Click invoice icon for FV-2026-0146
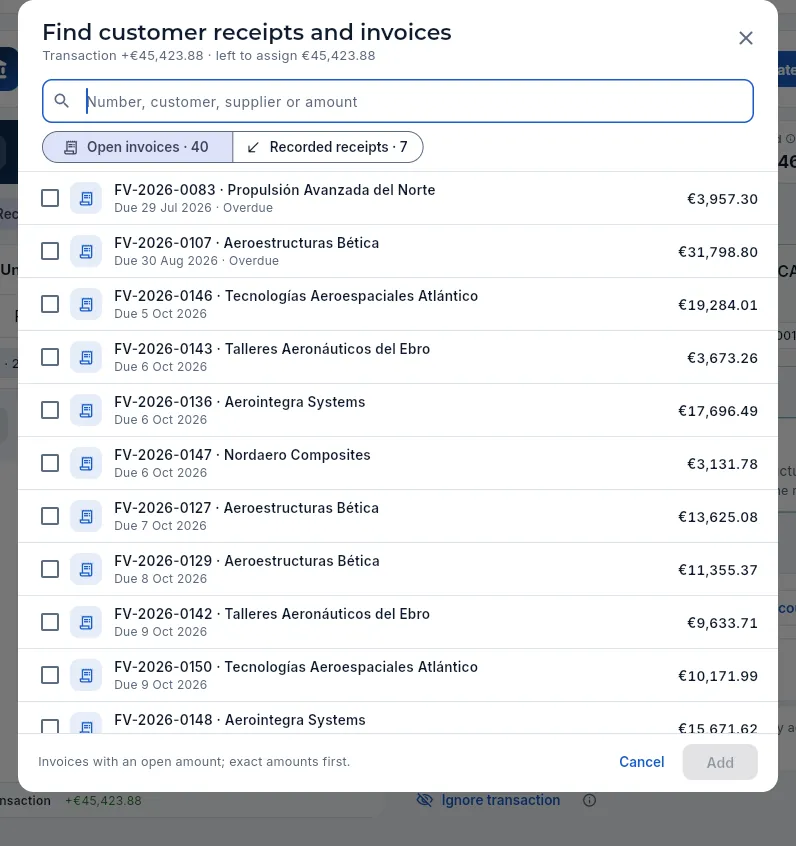This screenshot has width=796, height=846. click(x=86, y=304)
